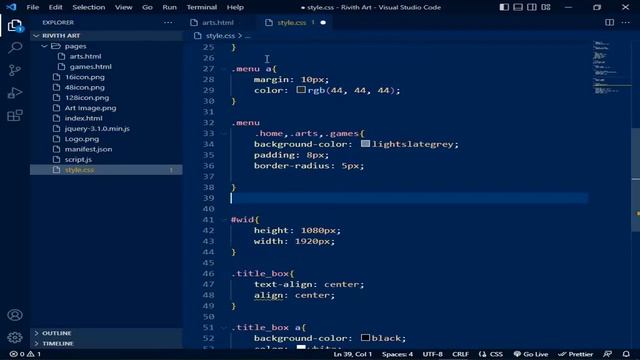
Task: Collapse the RIVITH ART root folder
Action: pyautogui.click(x=36, y=36)
